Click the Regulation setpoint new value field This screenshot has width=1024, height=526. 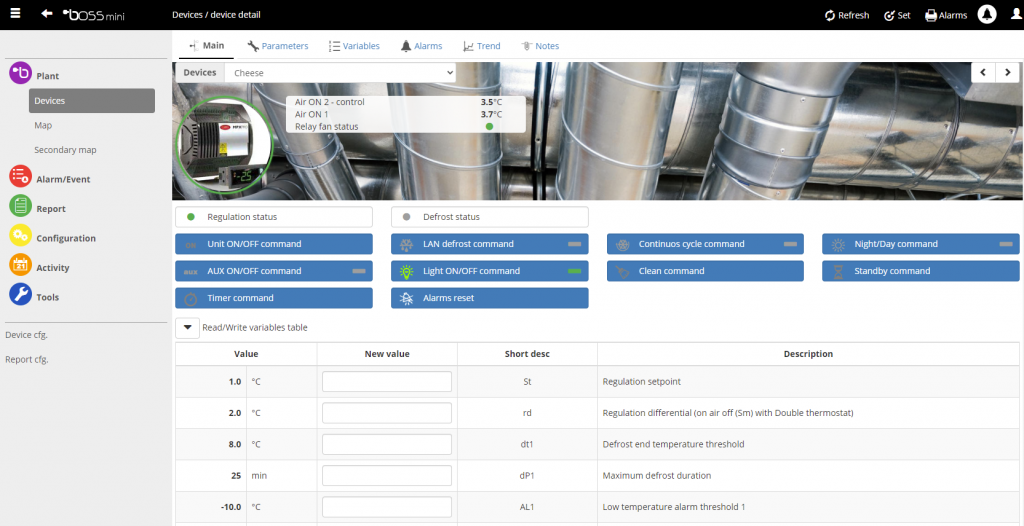[387, 381]
